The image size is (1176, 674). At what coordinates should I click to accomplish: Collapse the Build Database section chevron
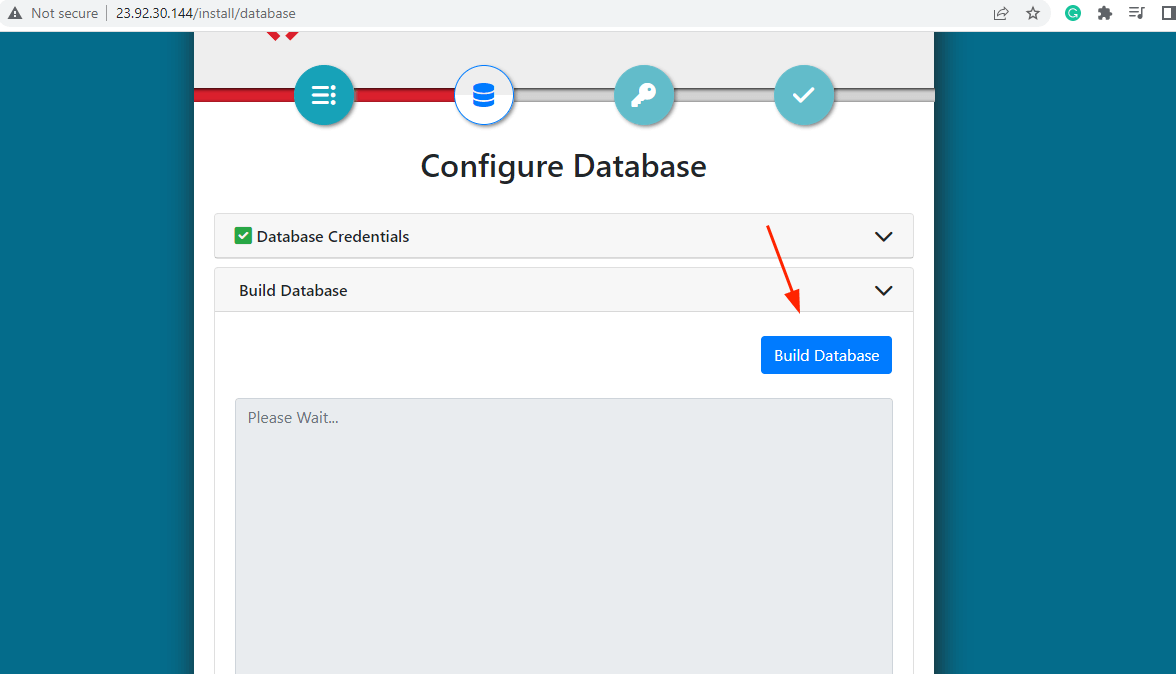click(x=884, y=291)
